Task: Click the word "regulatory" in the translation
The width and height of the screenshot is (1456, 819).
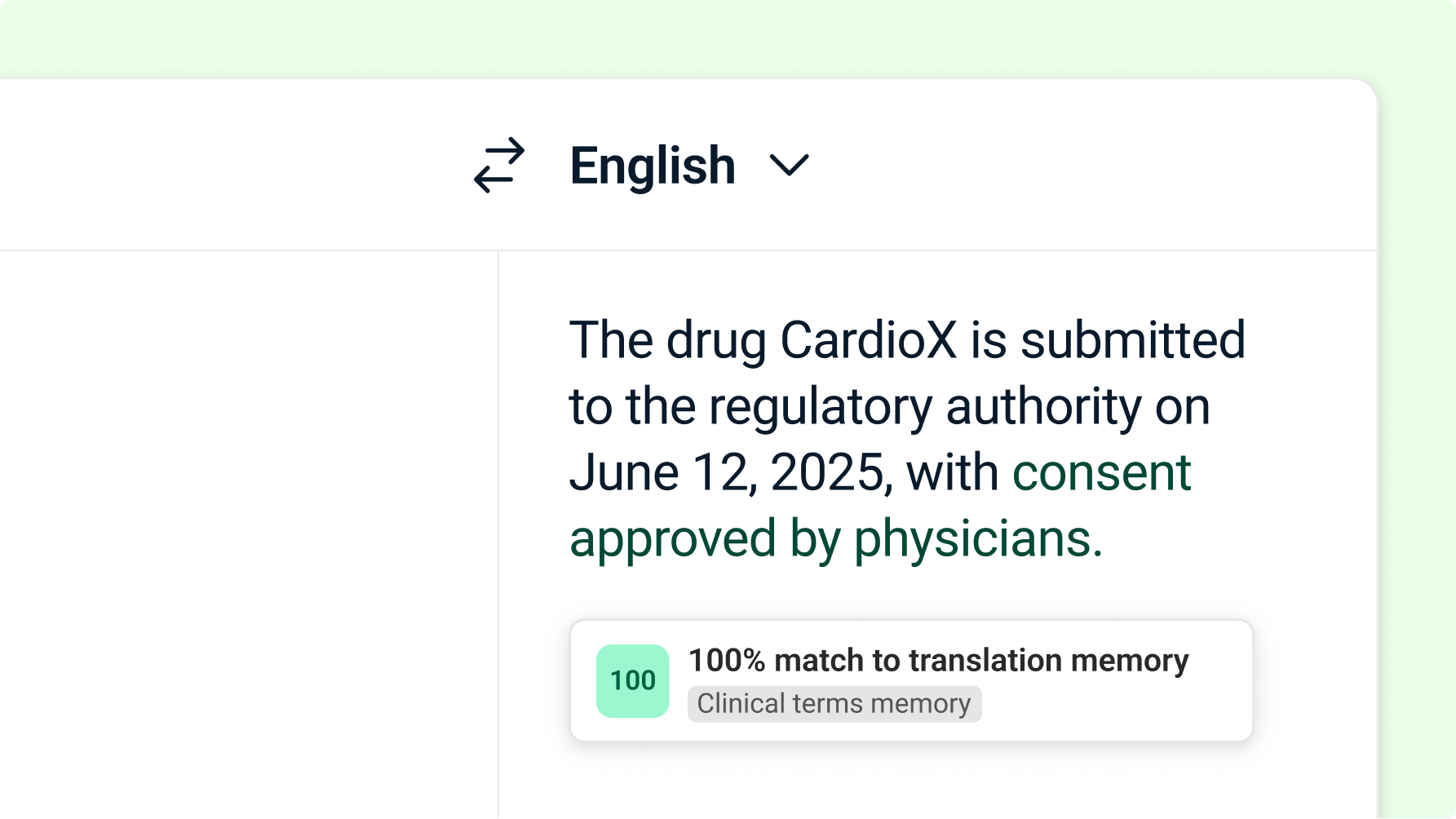Action: 820,407
